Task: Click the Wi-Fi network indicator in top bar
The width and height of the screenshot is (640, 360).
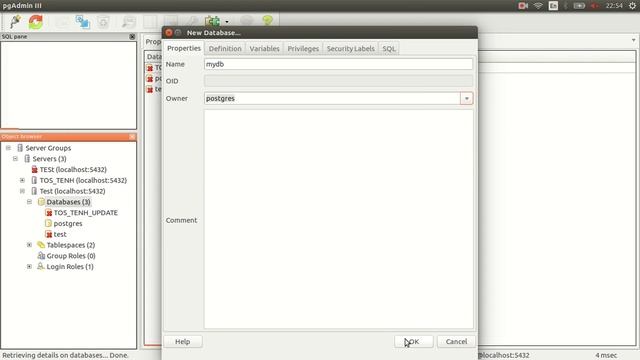Action: pyautogui.click(x=538, y=6)
